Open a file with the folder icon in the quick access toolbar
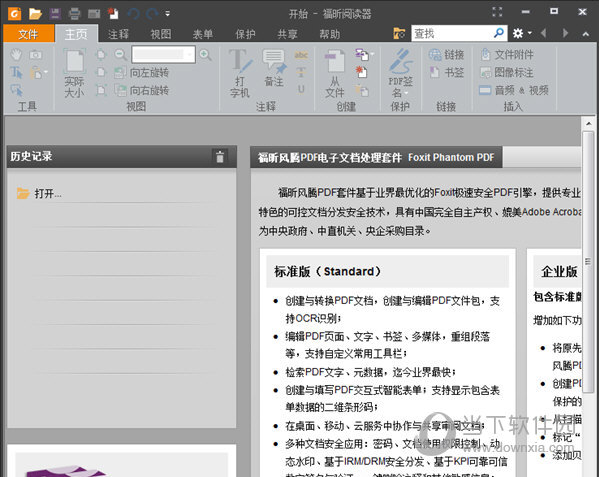The image size is (599, 477). (35, 14)
